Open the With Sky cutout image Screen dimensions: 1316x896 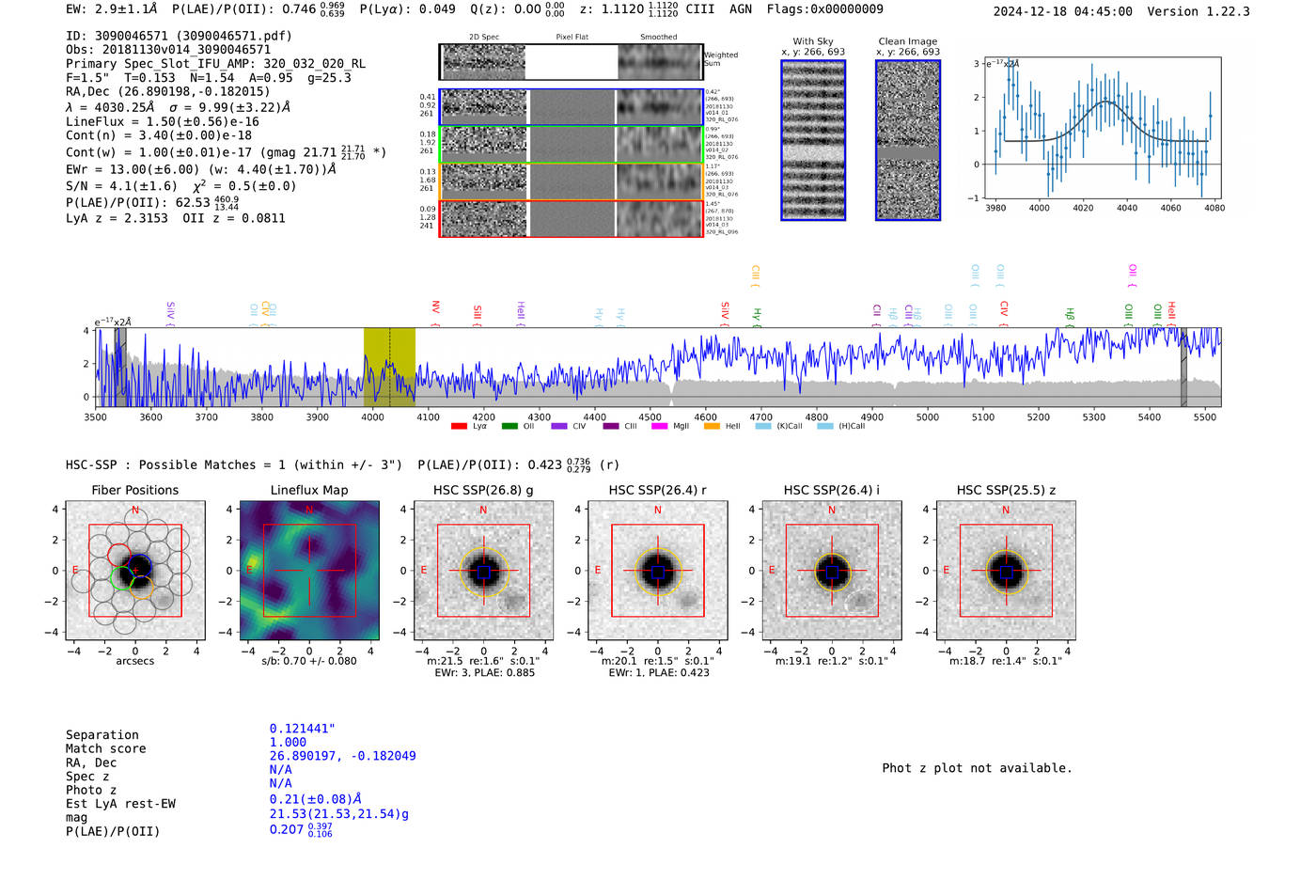(813, 140)
